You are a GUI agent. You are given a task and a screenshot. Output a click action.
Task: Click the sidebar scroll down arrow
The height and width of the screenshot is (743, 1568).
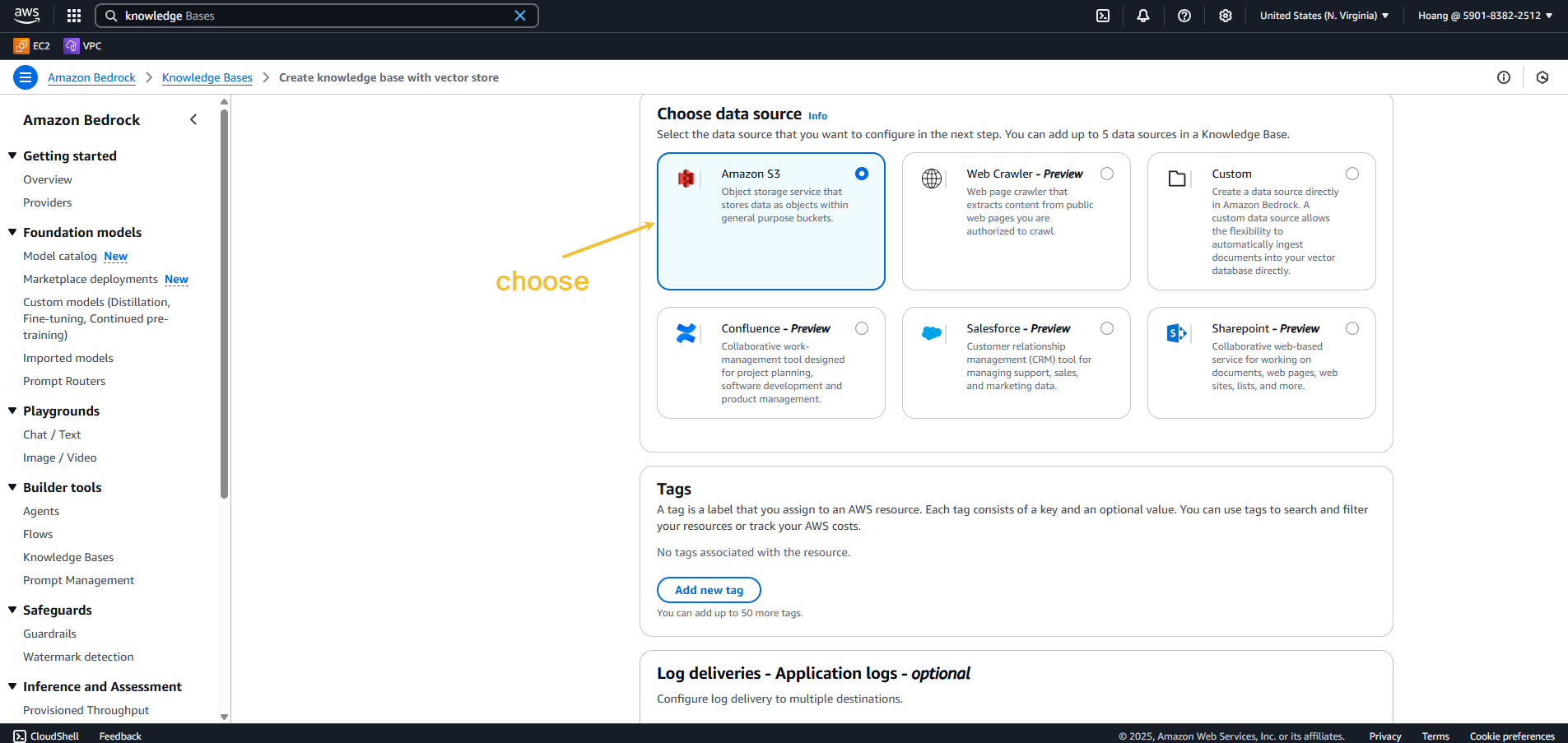click(224, 717)
